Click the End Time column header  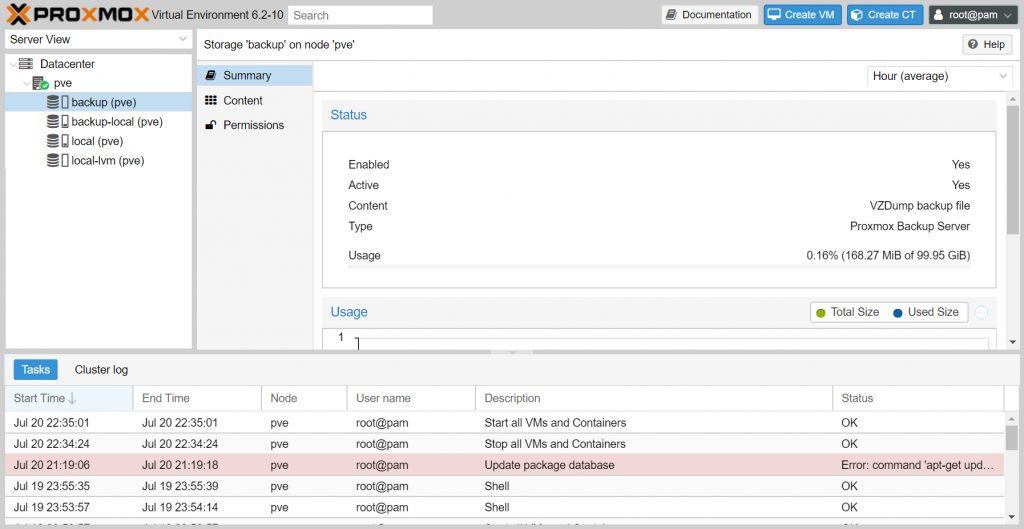click(x=197, y=398)
